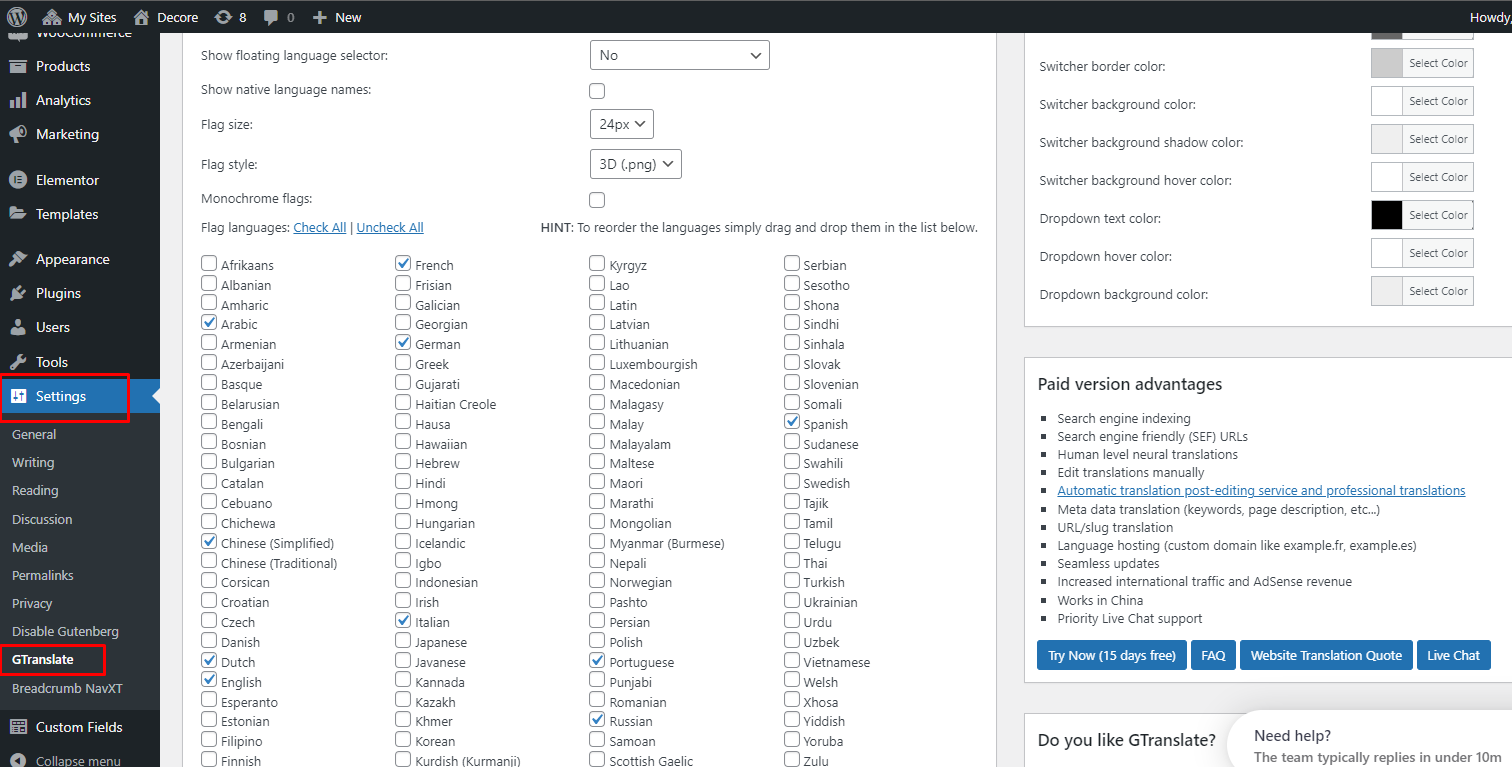Screen dimensions: 1512x767
Task: Open the floating language selector dropdown
Action: click(679, 55)
